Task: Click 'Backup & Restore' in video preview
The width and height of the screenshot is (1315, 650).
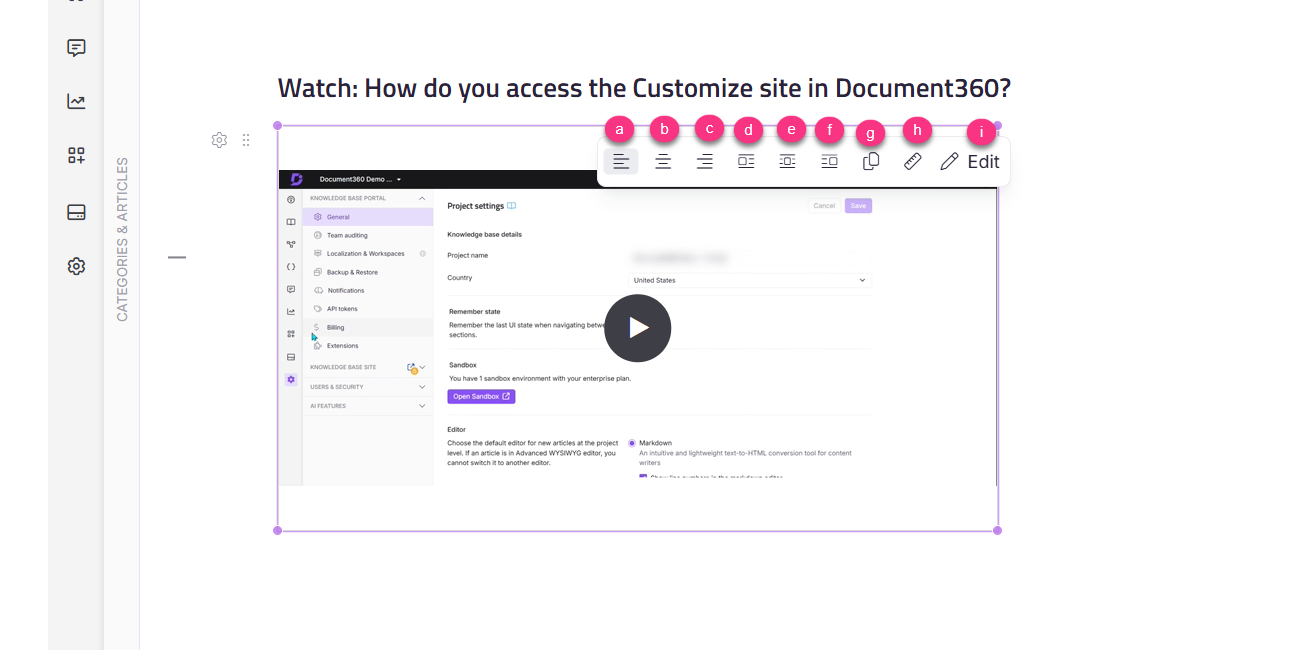Action: (352, 272)
